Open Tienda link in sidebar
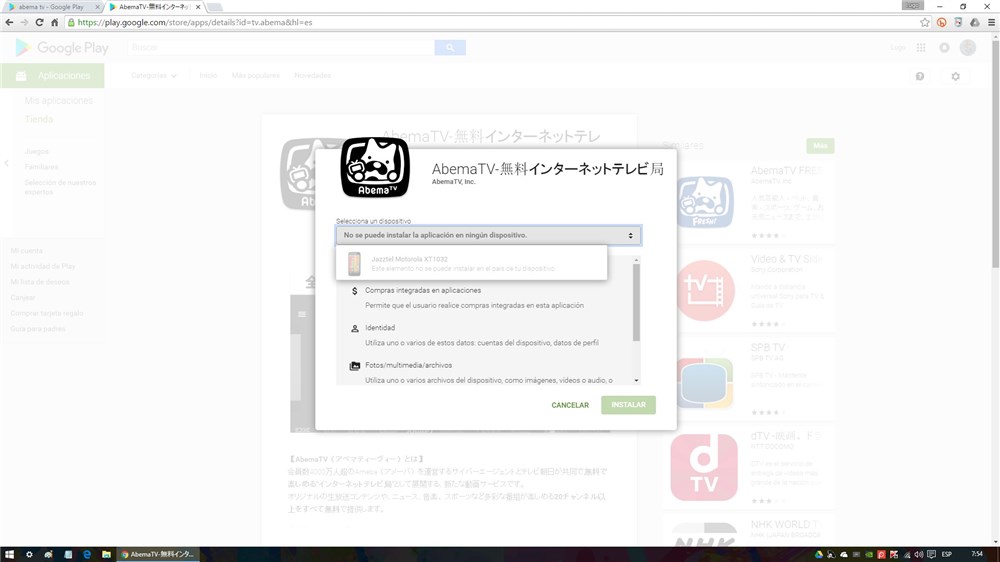Image resolution: width=1000 pixels, height=562 pixels. 39,119
